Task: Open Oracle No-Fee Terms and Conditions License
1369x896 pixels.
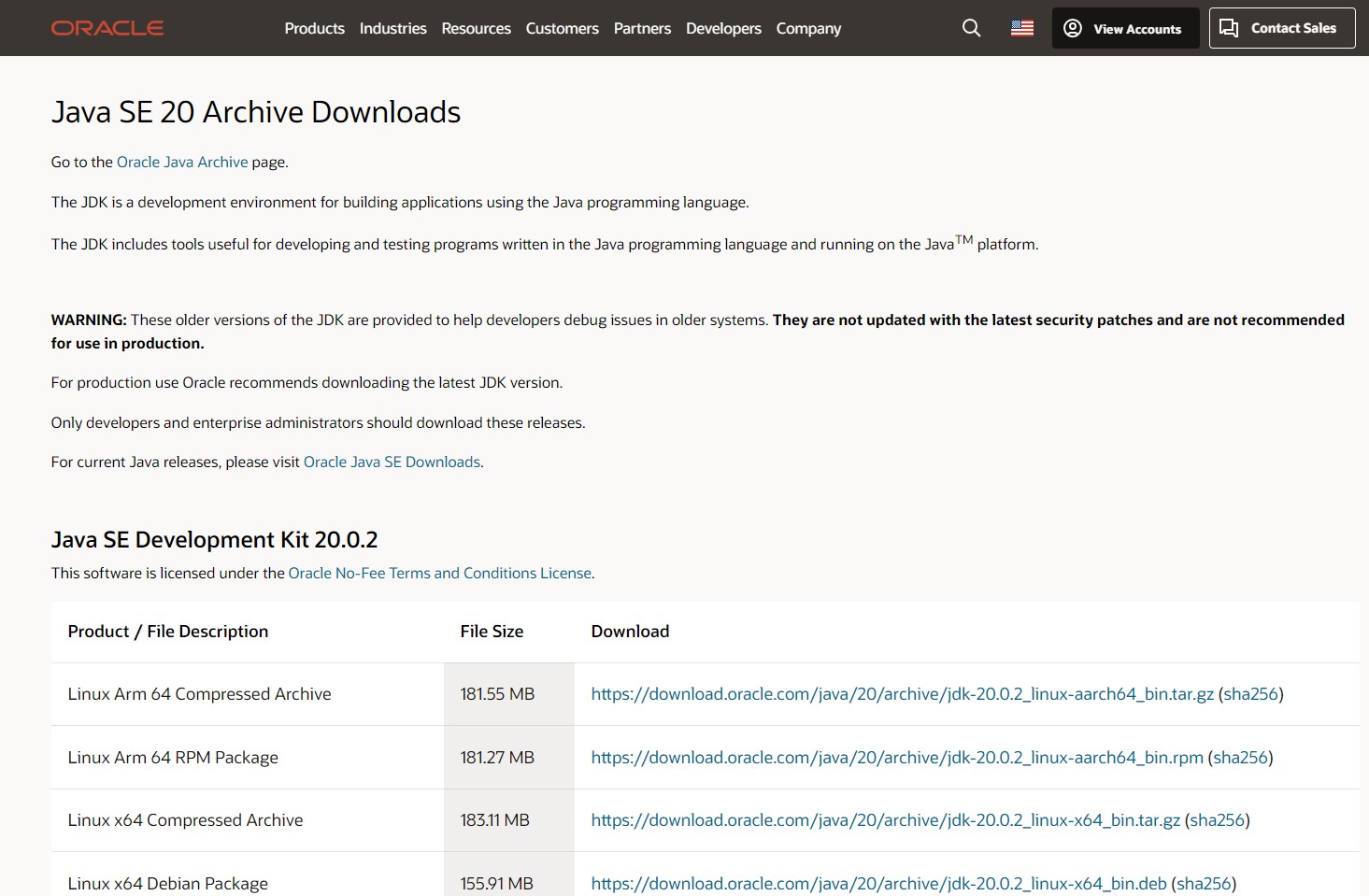Action: coord(439,573)
